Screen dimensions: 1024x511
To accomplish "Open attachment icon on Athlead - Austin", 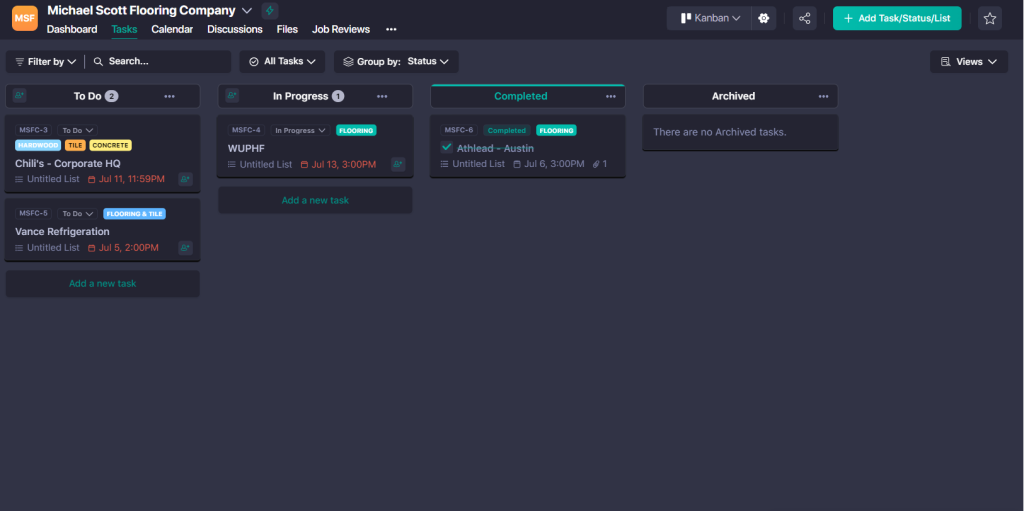I will pyautogui.click(x=596, y=164).
